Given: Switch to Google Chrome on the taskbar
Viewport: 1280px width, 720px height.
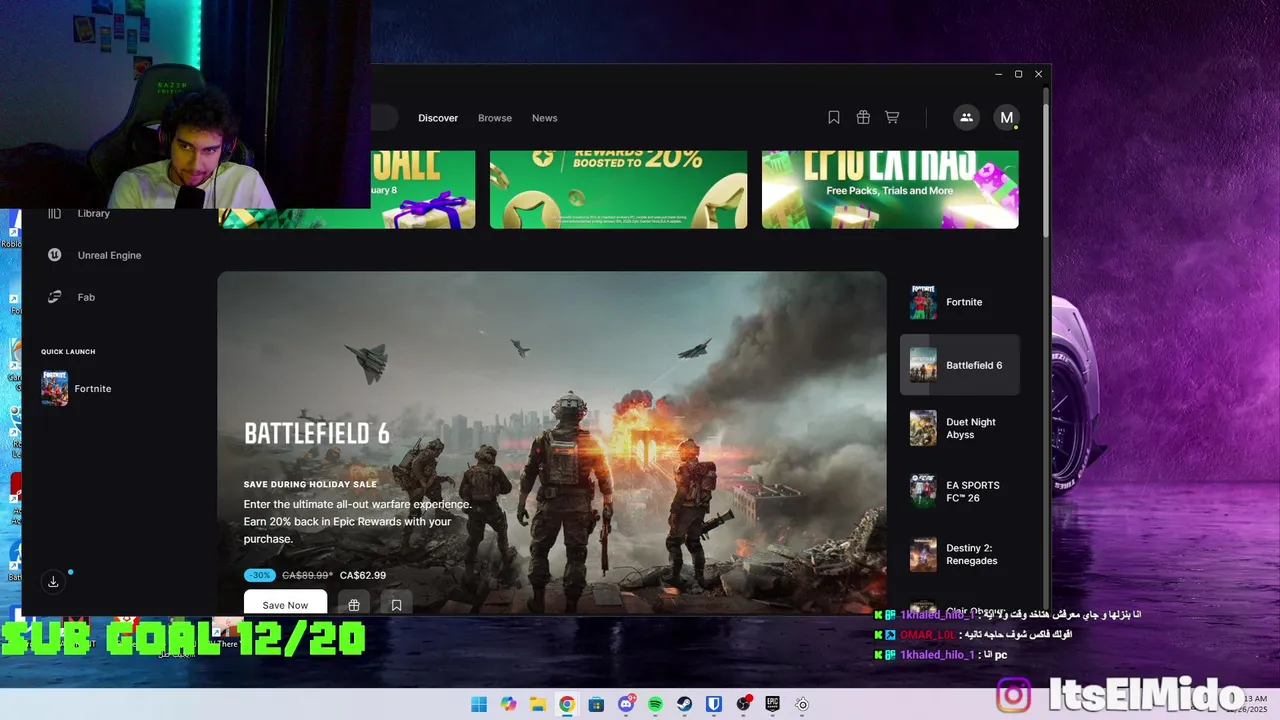Looking at the screenshot, I should coord(567,704).
